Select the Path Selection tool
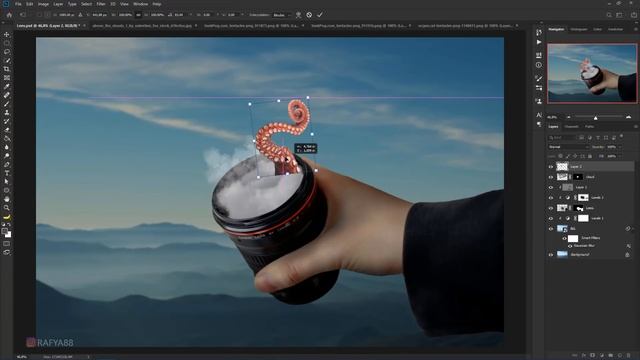 pyautogui.click(x=7, y=182)
